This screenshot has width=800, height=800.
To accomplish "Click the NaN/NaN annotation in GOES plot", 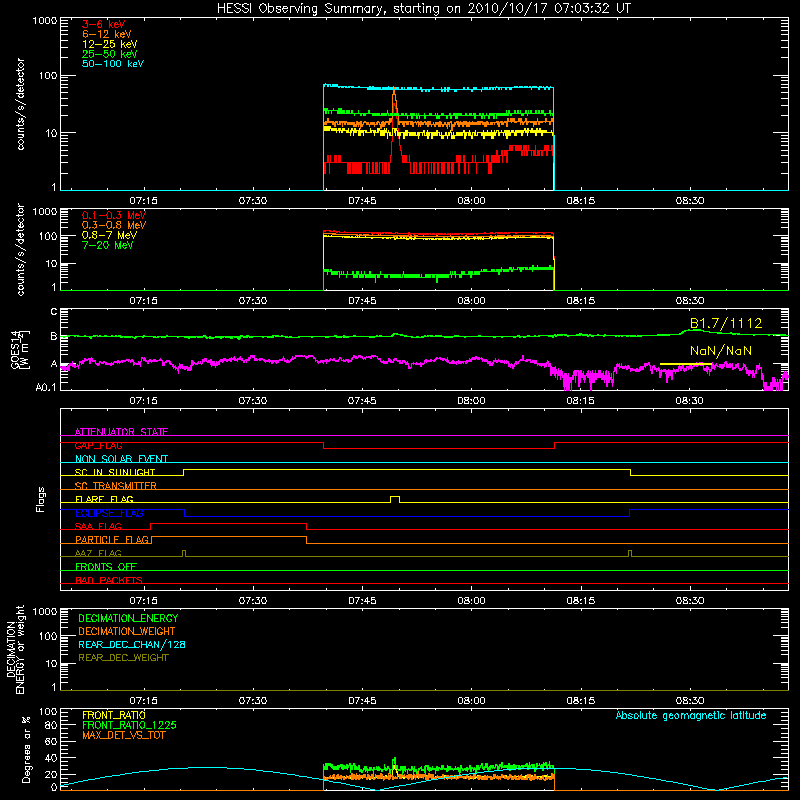I will [x=720, y=351].
